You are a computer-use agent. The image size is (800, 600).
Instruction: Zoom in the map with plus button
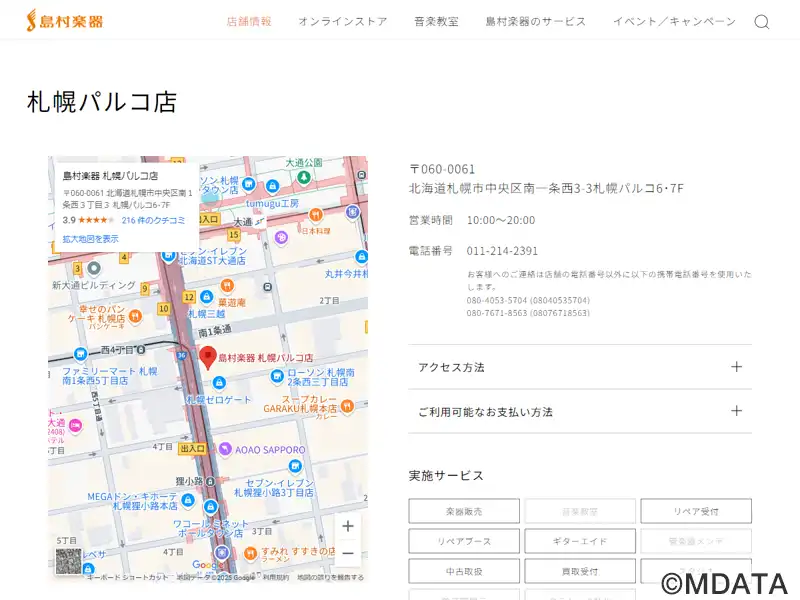(x=348, y=526)
